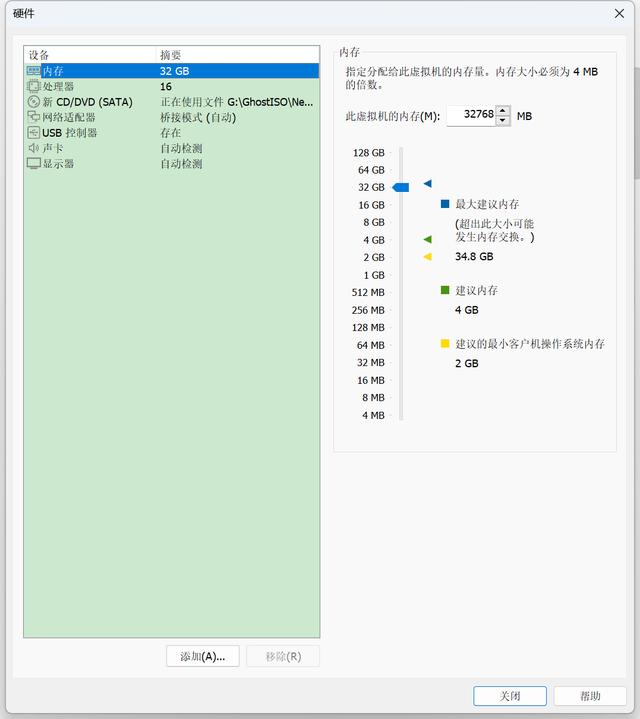Click the blue memory slider thumb at 32 GB
This screenshot has height=719, width=640.
click(x=401, y=187)
